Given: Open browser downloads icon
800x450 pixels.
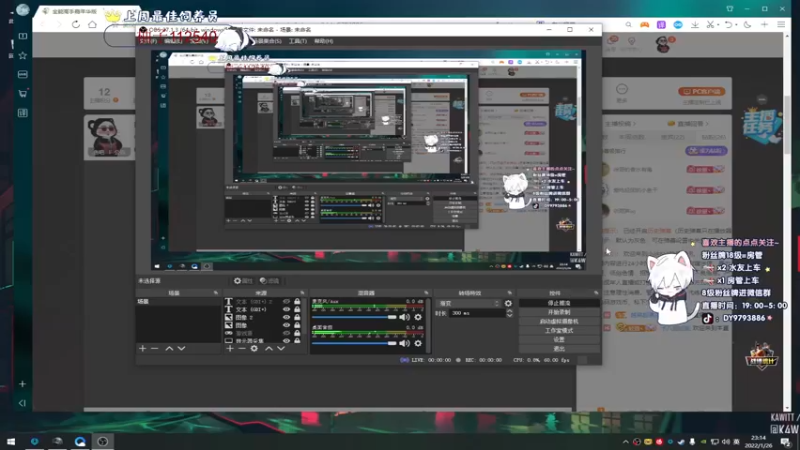Looking at the screenshot, I should coord(695,24).
